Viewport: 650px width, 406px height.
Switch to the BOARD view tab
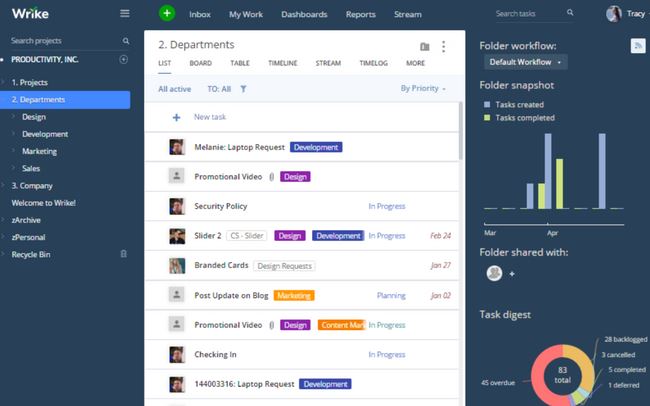click(201, 63)
